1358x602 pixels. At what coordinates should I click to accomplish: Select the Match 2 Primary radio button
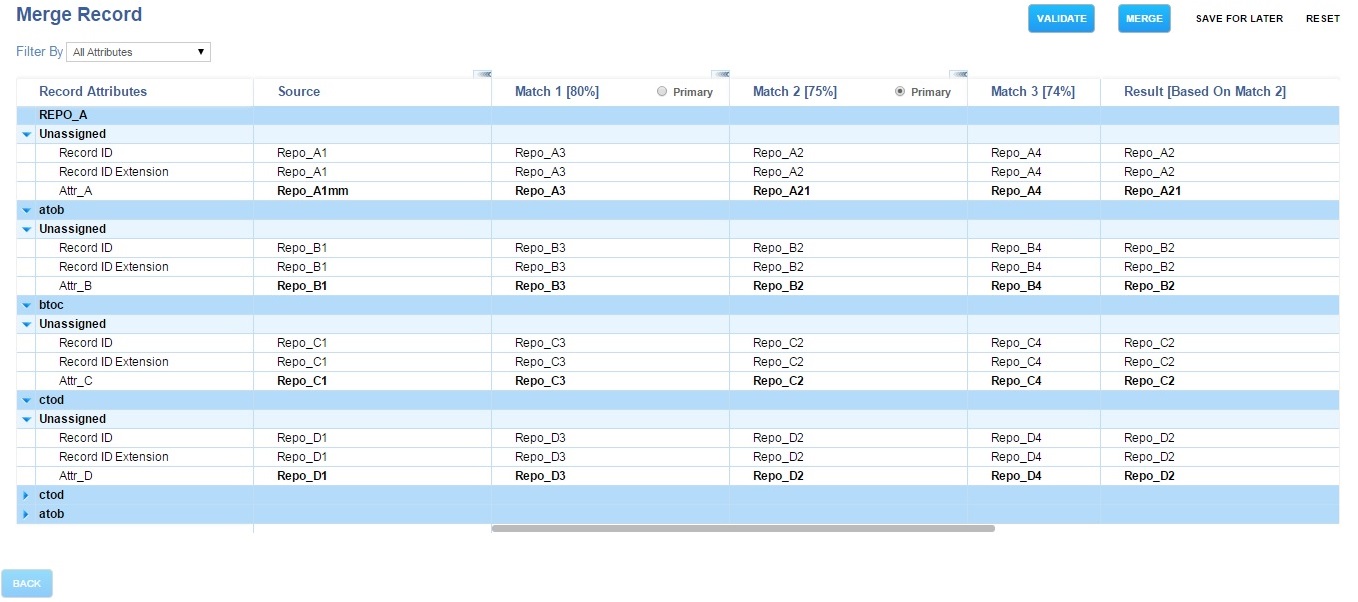click(x=900, y=91)
